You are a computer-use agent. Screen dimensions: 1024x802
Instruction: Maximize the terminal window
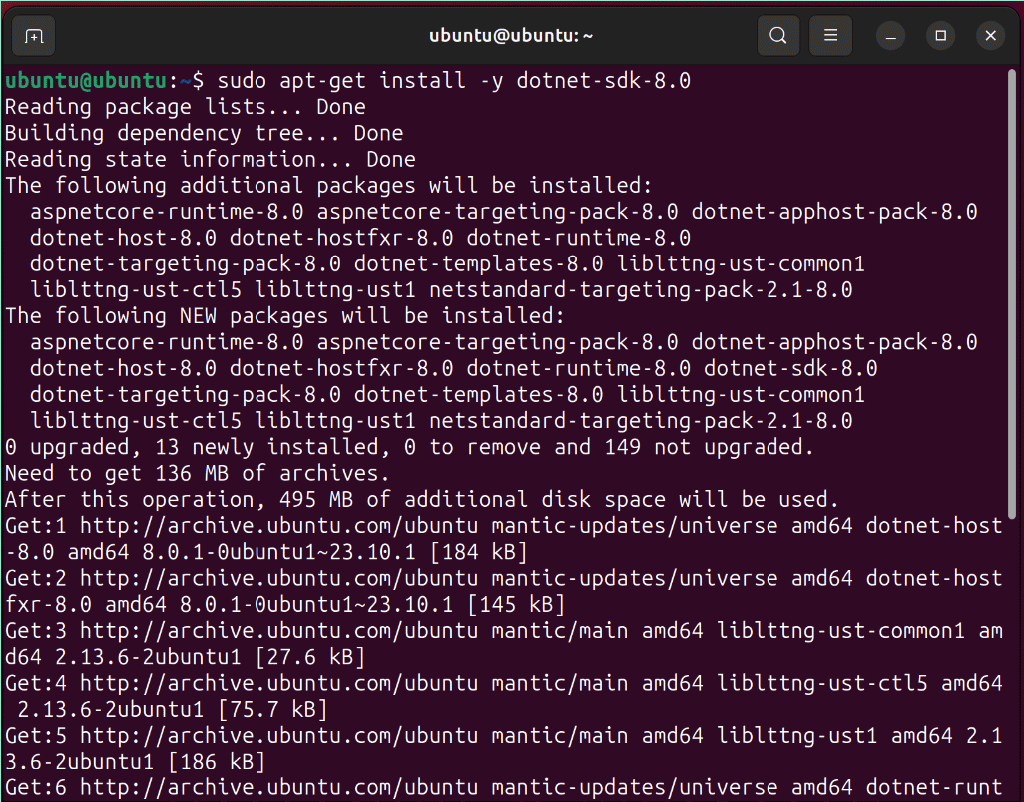[940, 35]
